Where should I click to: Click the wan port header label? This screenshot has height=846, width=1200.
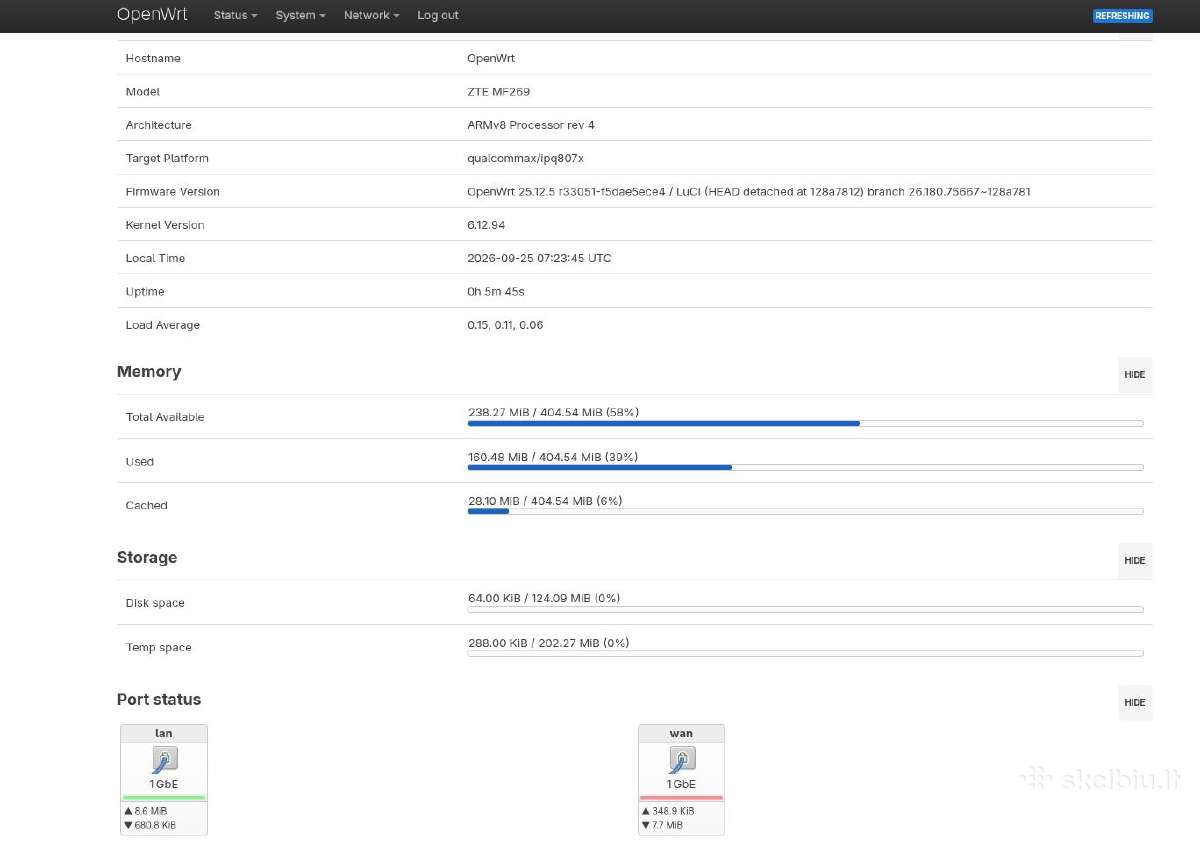click(x=681, y=733)
